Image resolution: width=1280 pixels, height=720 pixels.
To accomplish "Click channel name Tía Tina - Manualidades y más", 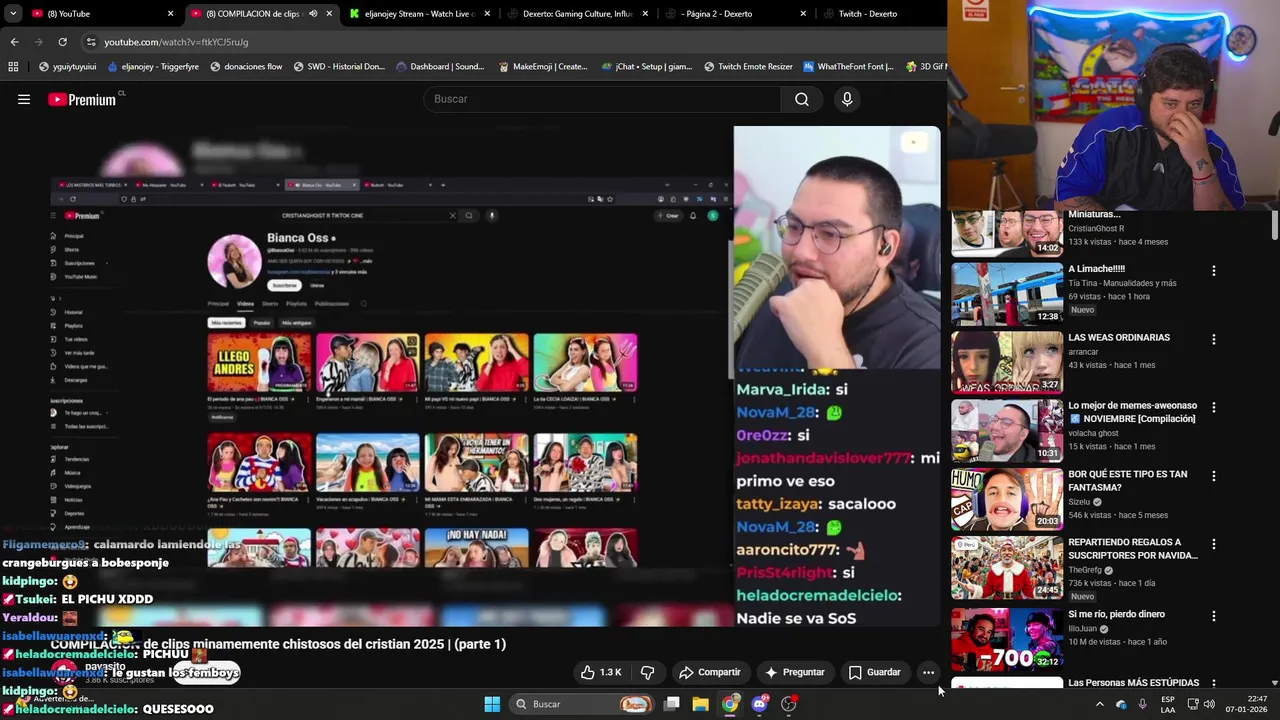I will 1122,283.
